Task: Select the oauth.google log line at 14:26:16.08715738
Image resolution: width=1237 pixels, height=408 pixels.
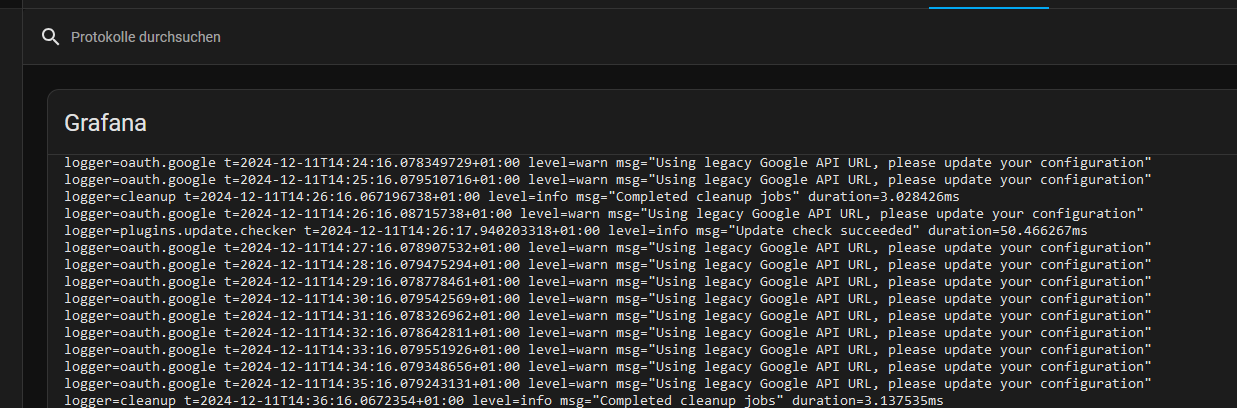Action: pyautogui.click(x=604, y=213)
